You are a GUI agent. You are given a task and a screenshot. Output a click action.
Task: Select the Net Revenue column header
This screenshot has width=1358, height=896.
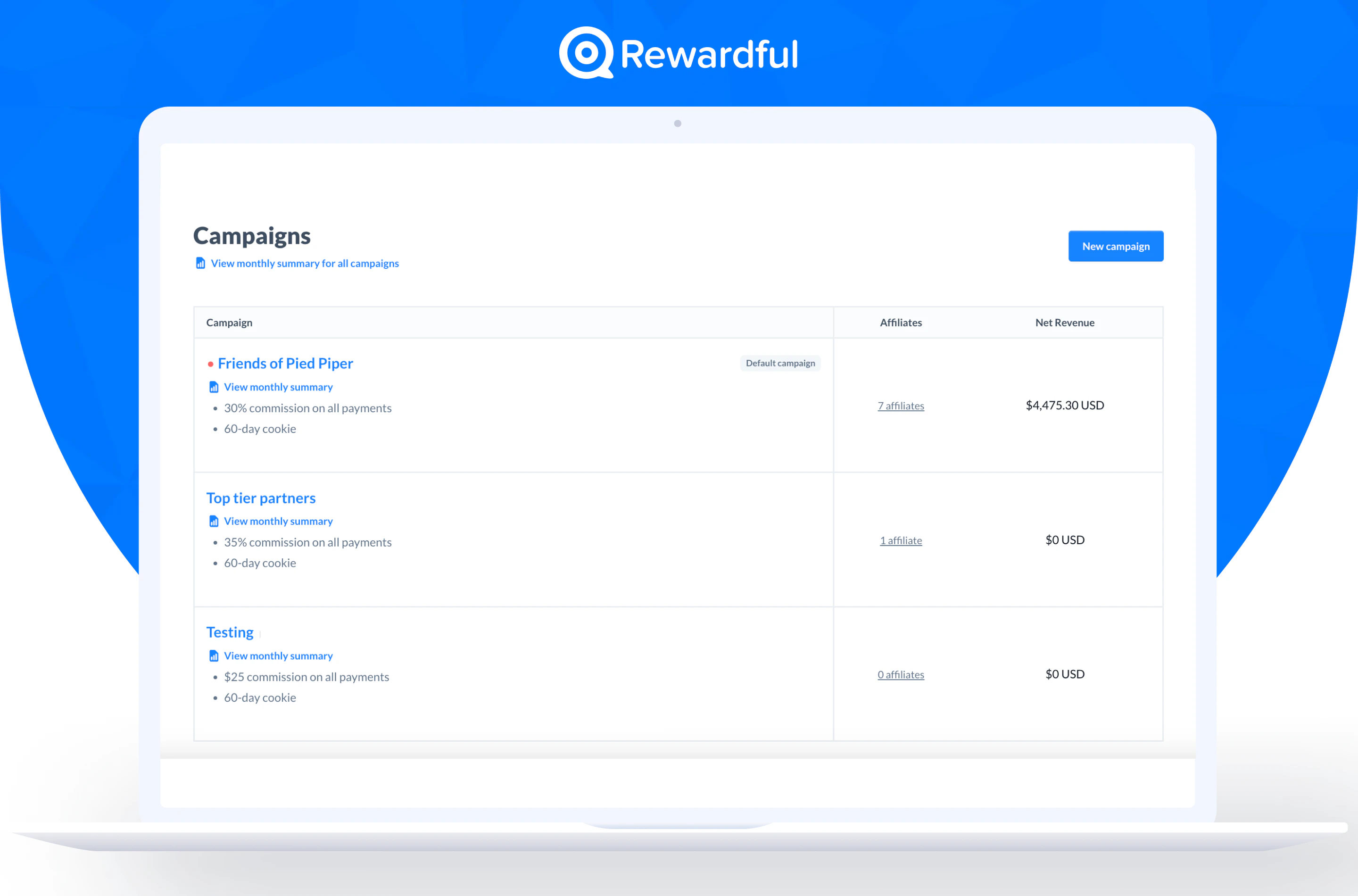click(x=1065, y=322)
